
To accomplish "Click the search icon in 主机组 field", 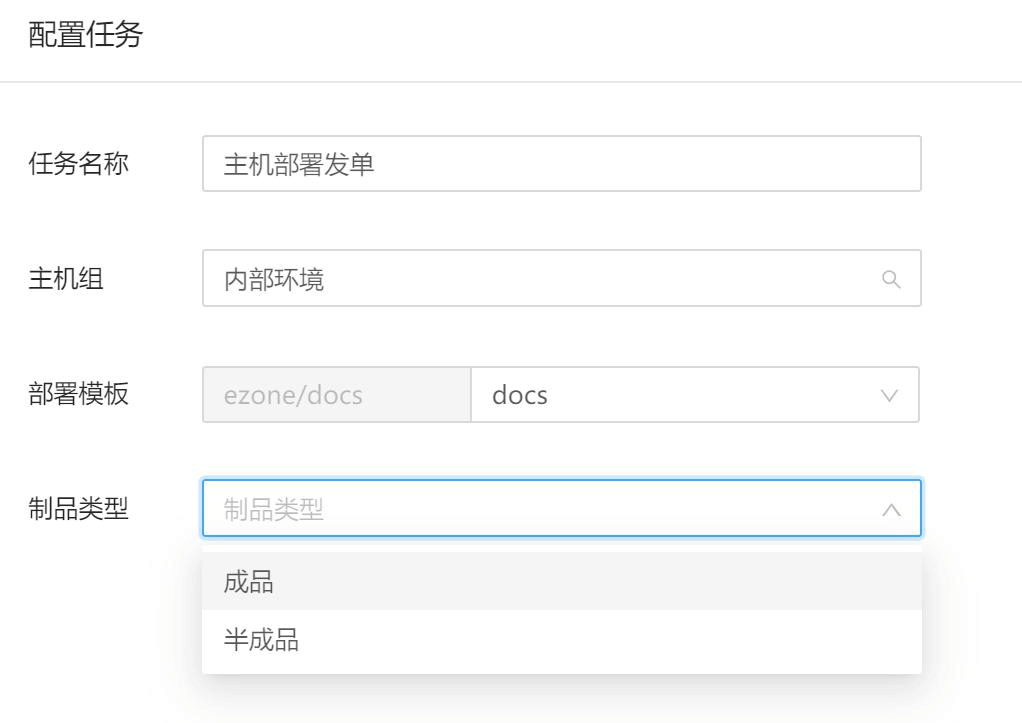I will [890, 279].
